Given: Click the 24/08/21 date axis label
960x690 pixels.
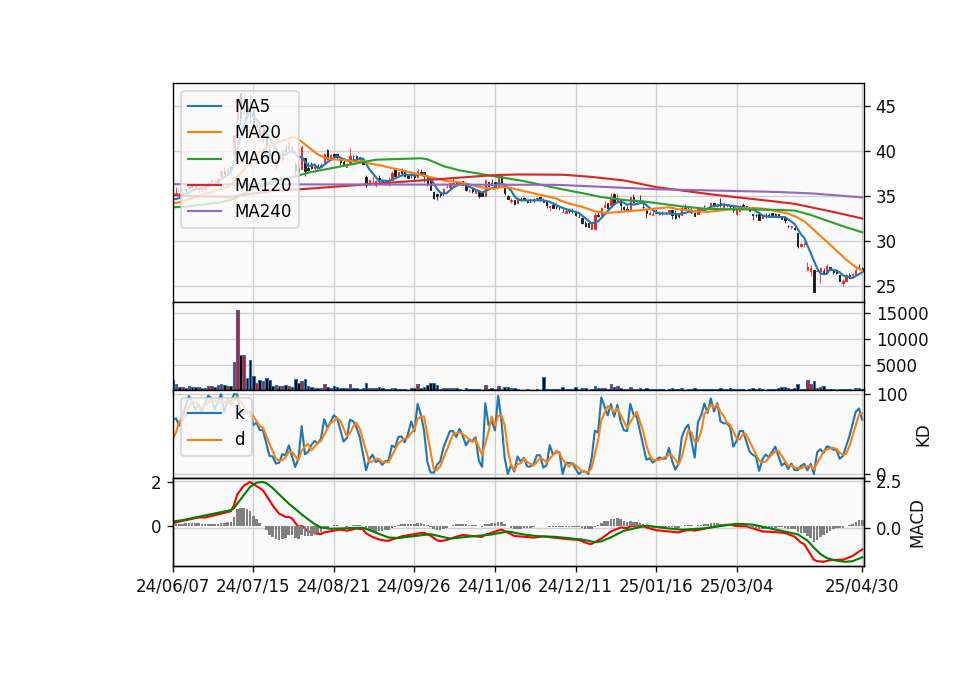Looking at the screenshot, I should [334, 586].
